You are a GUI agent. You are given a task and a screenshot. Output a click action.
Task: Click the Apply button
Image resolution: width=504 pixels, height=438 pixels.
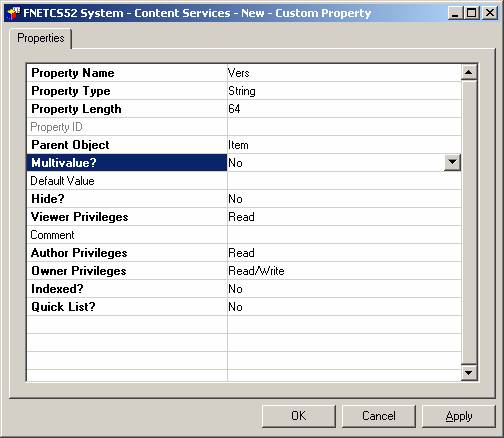459,416
